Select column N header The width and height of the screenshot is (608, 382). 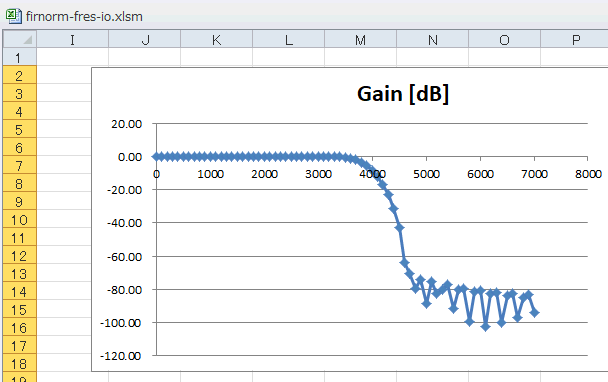[x=433, y=40]
